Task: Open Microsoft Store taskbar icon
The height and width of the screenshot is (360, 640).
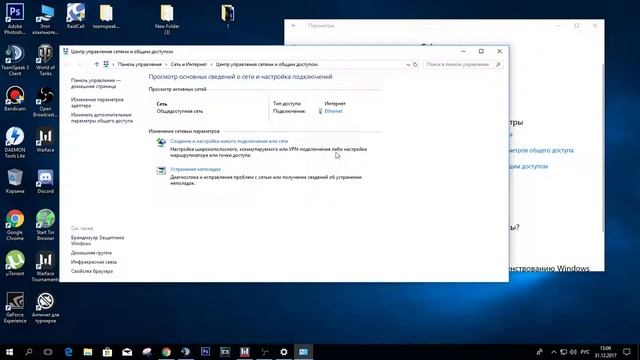Action: [107, 351]
